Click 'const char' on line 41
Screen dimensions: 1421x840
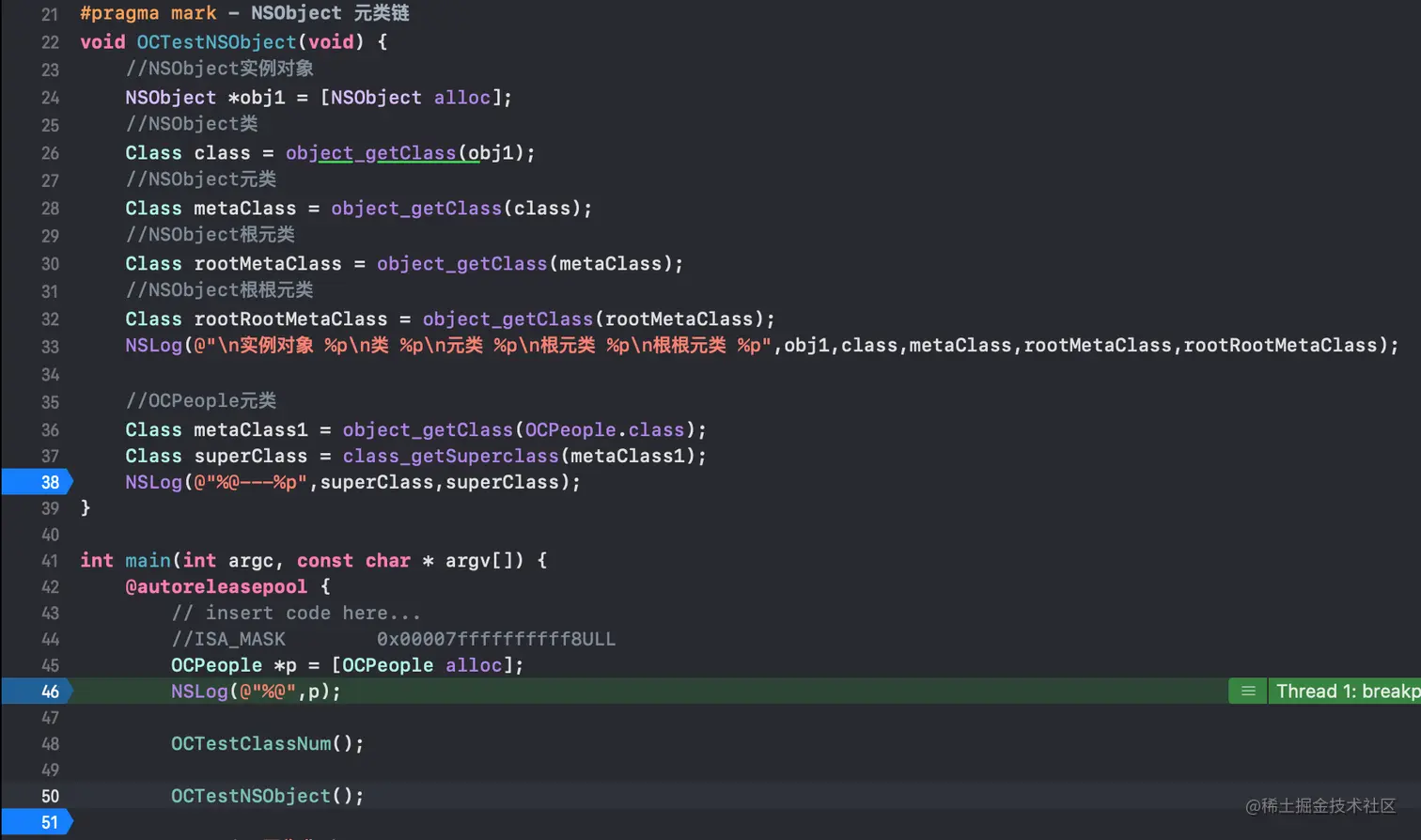point(354,561)
